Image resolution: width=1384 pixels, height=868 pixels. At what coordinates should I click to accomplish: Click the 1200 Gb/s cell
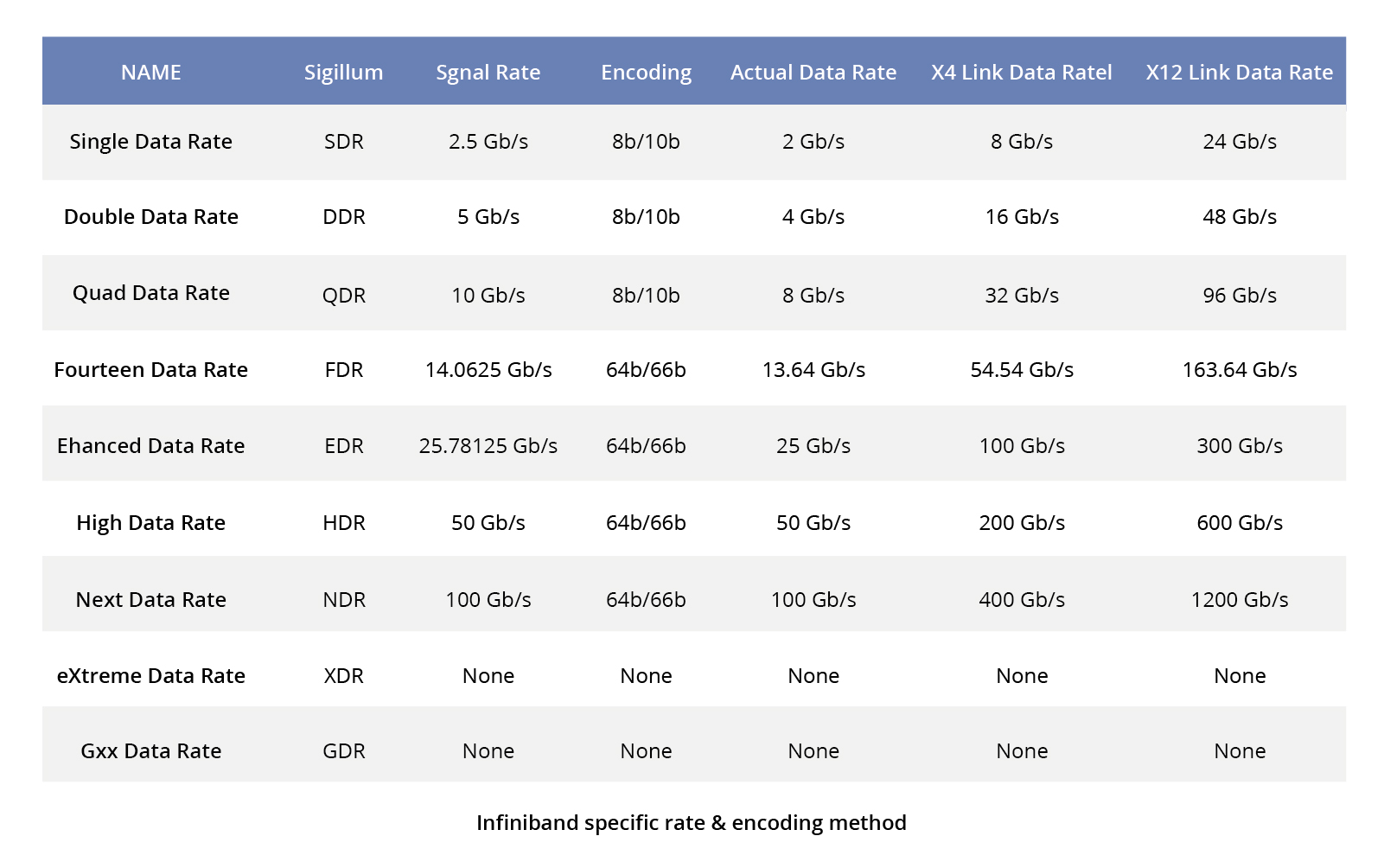(1239, 600)
